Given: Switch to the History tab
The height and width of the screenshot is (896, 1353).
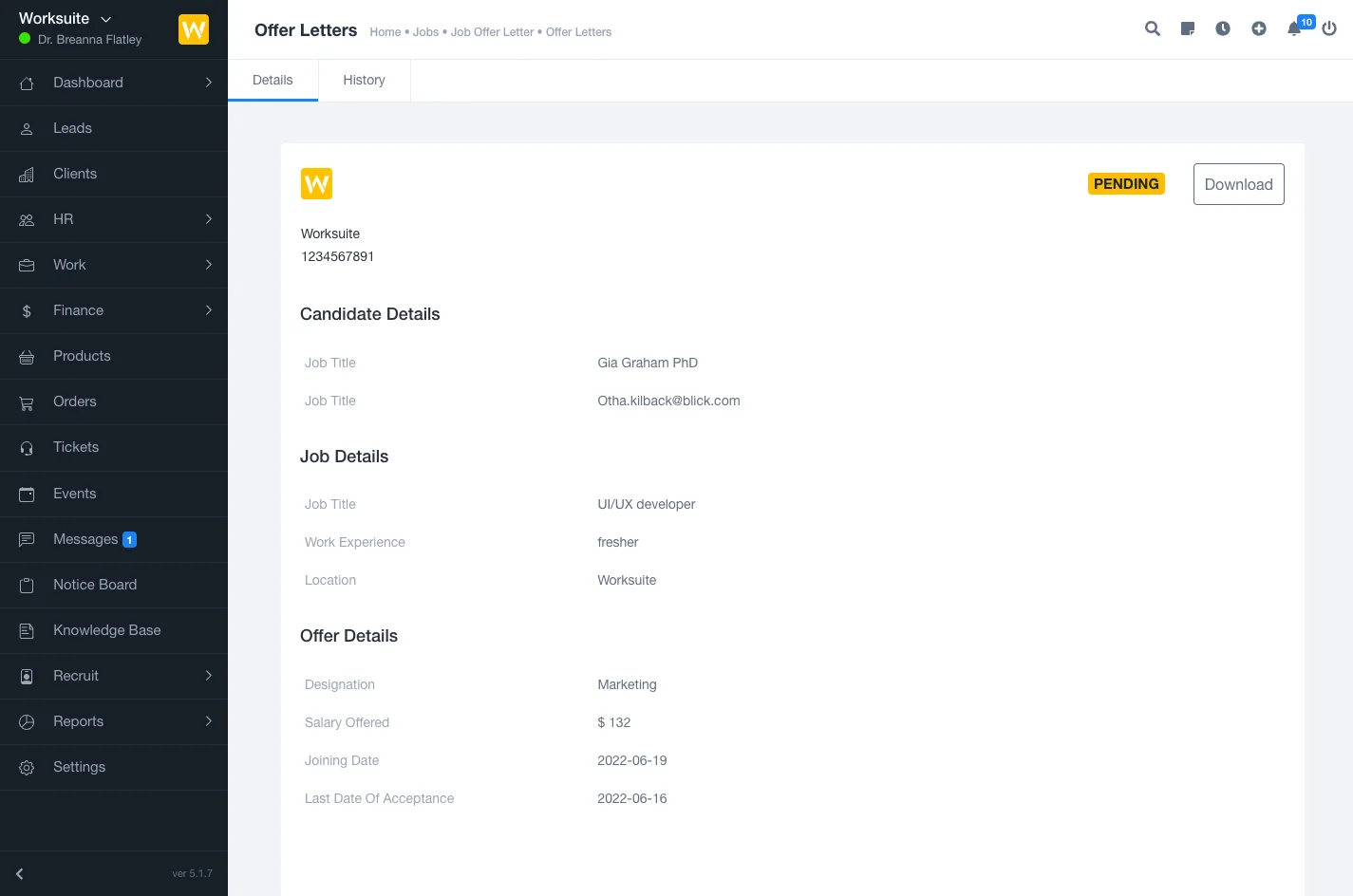Looking at the screenshot, I should pyautogui.click(x=364, y=81).
